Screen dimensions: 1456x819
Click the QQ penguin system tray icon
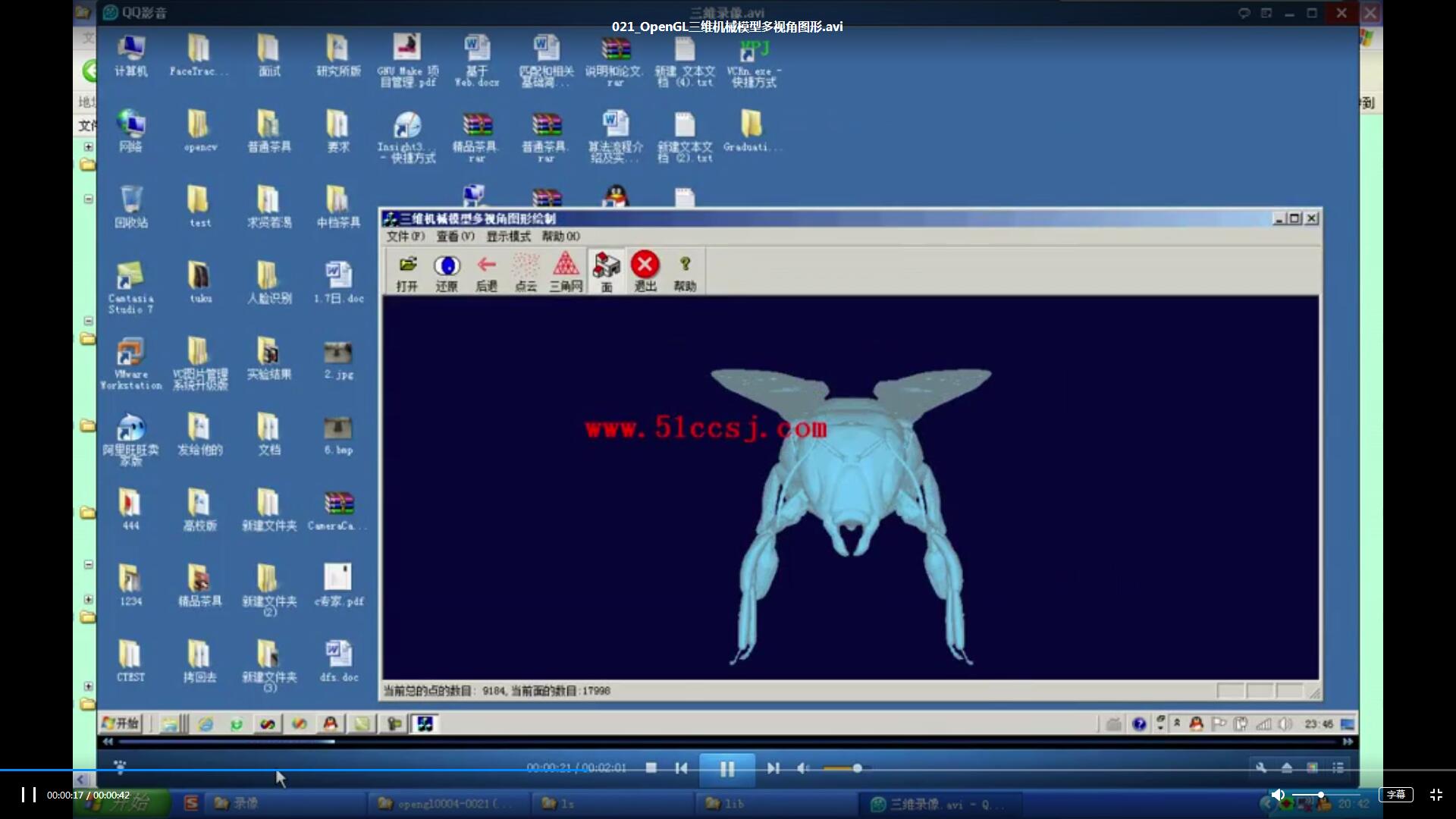1196,724
